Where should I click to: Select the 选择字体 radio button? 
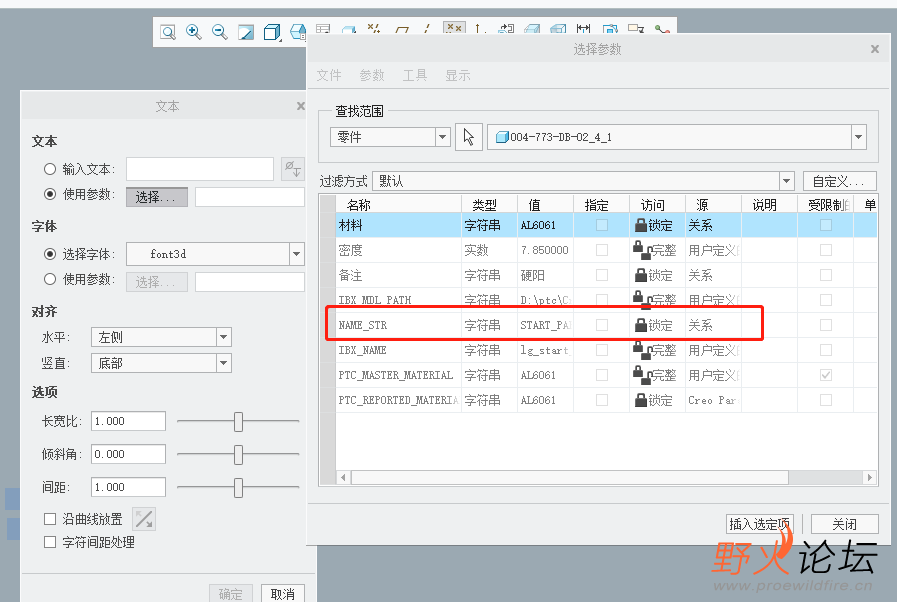click(x=50, y=254)
